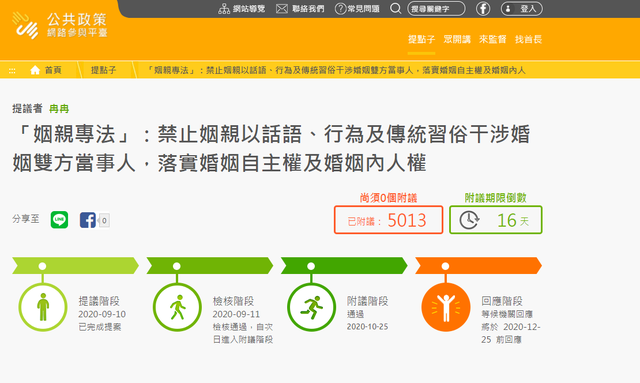Click the date text 2020-09-11
The height and width of the screenshot is (383, 640).
point(236,314)
